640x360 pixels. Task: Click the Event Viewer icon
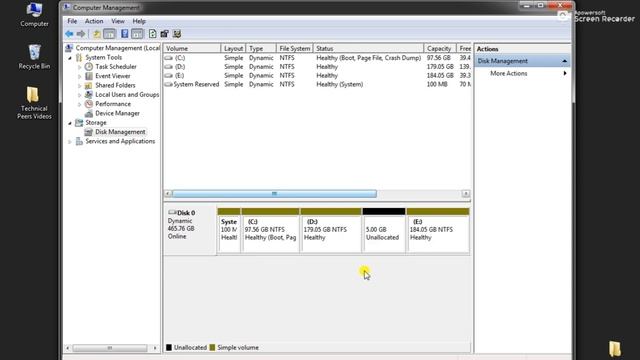[x=89, y=76]
